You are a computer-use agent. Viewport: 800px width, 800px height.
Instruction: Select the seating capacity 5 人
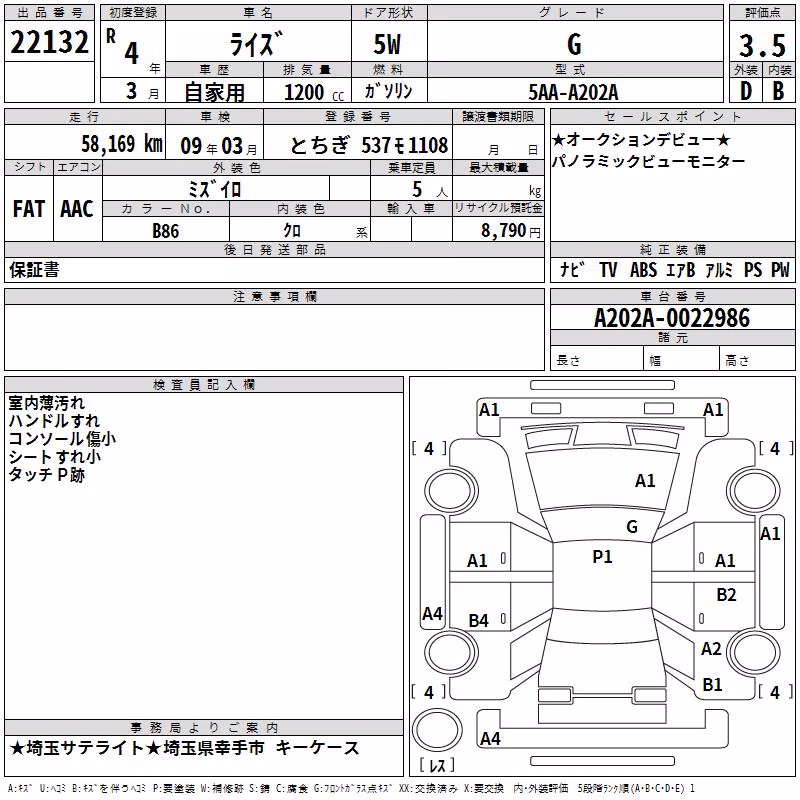pyautogui.click(x=430, y=189)
